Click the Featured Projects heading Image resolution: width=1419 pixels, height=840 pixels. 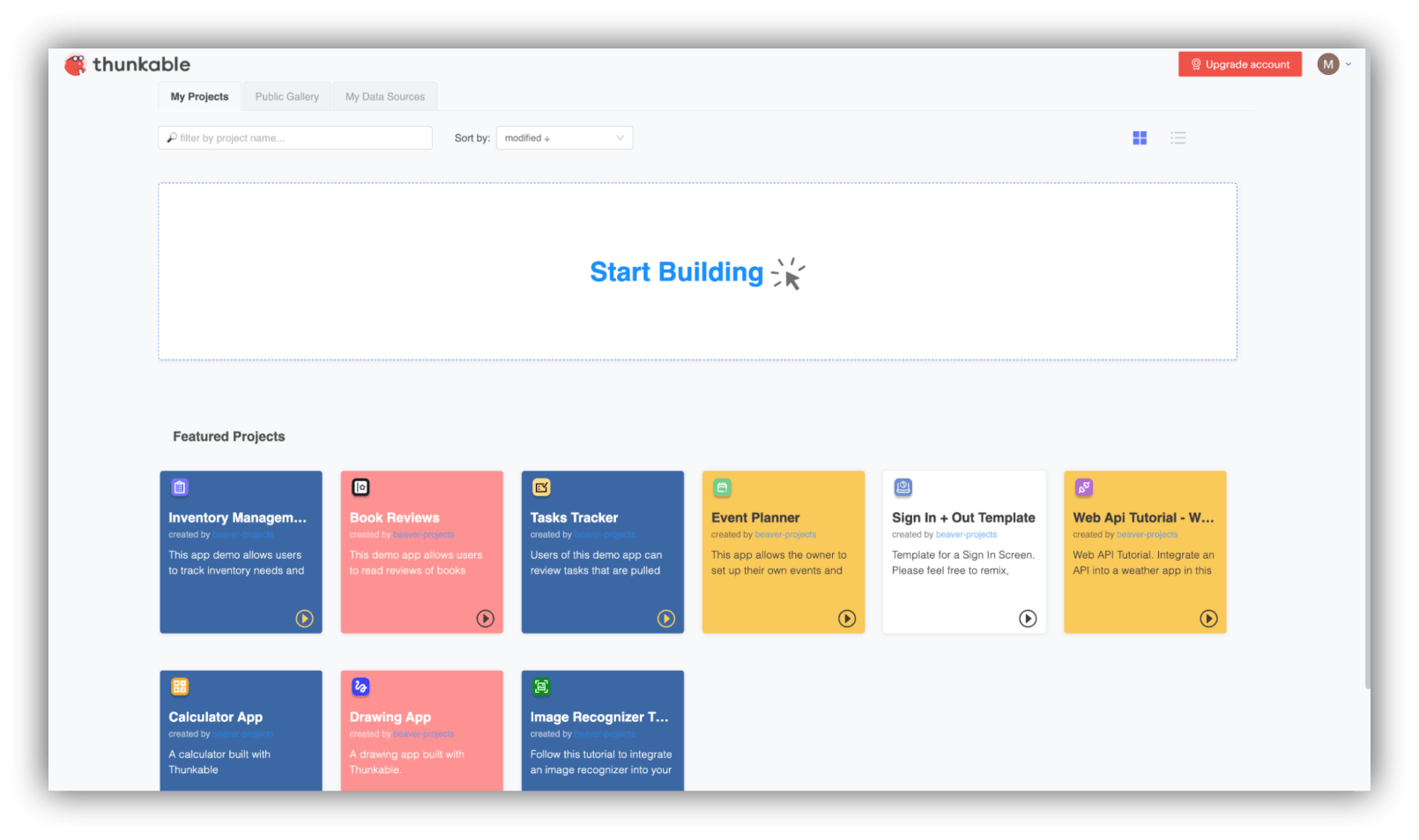click(x=229, y=436)
